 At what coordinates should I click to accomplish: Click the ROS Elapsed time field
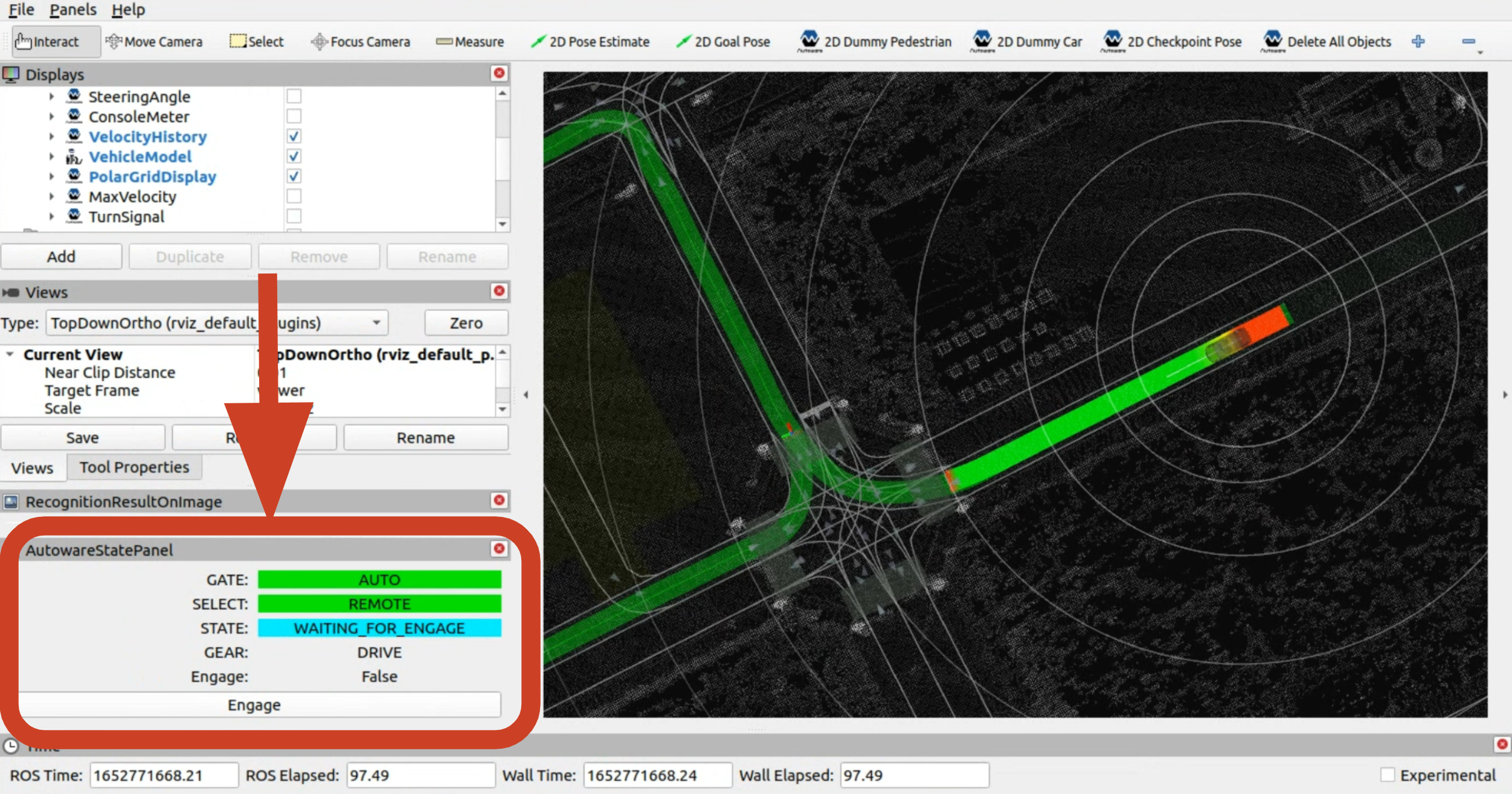tap(420, 775)
